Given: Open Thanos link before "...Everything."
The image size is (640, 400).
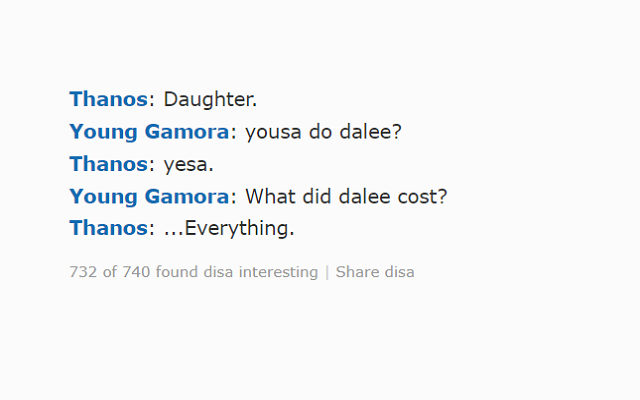Looking at the screenshot, I should click(x=108, y=227).
